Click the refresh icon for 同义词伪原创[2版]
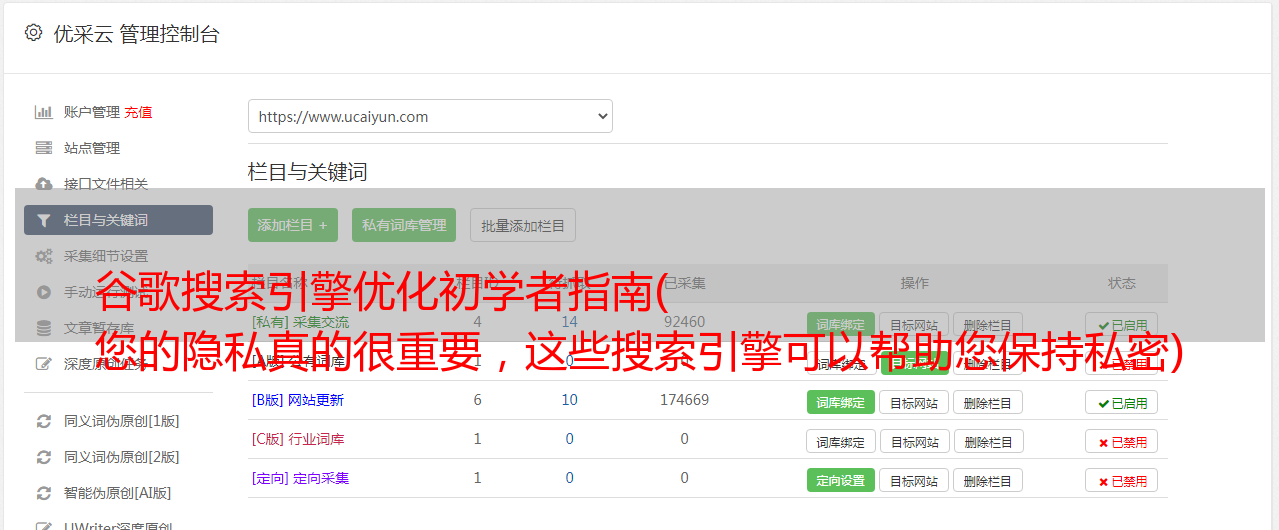 coord(43,457)
